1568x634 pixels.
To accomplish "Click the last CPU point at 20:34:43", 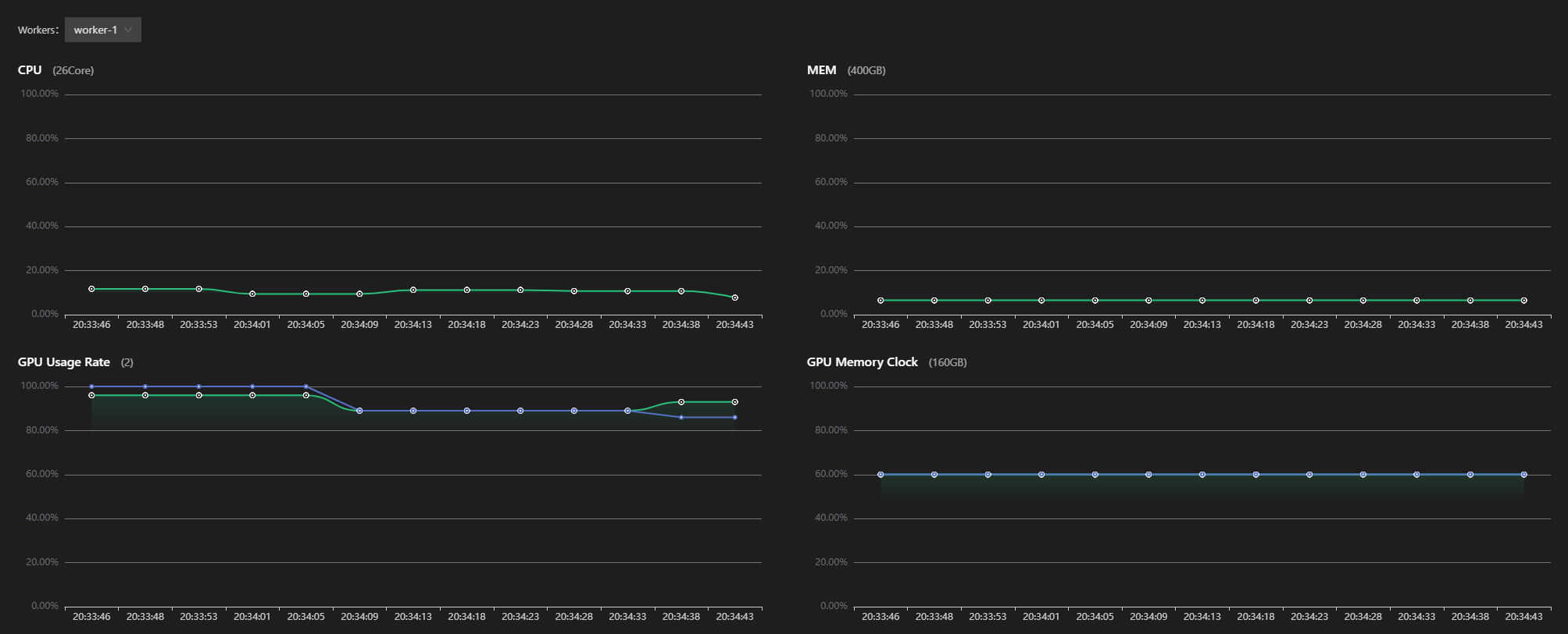I will 734,297.
